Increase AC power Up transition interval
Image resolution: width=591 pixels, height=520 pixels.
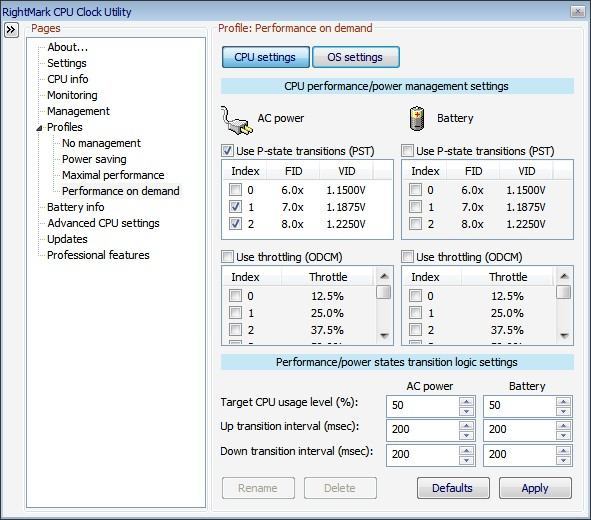(x=466, y=426)
